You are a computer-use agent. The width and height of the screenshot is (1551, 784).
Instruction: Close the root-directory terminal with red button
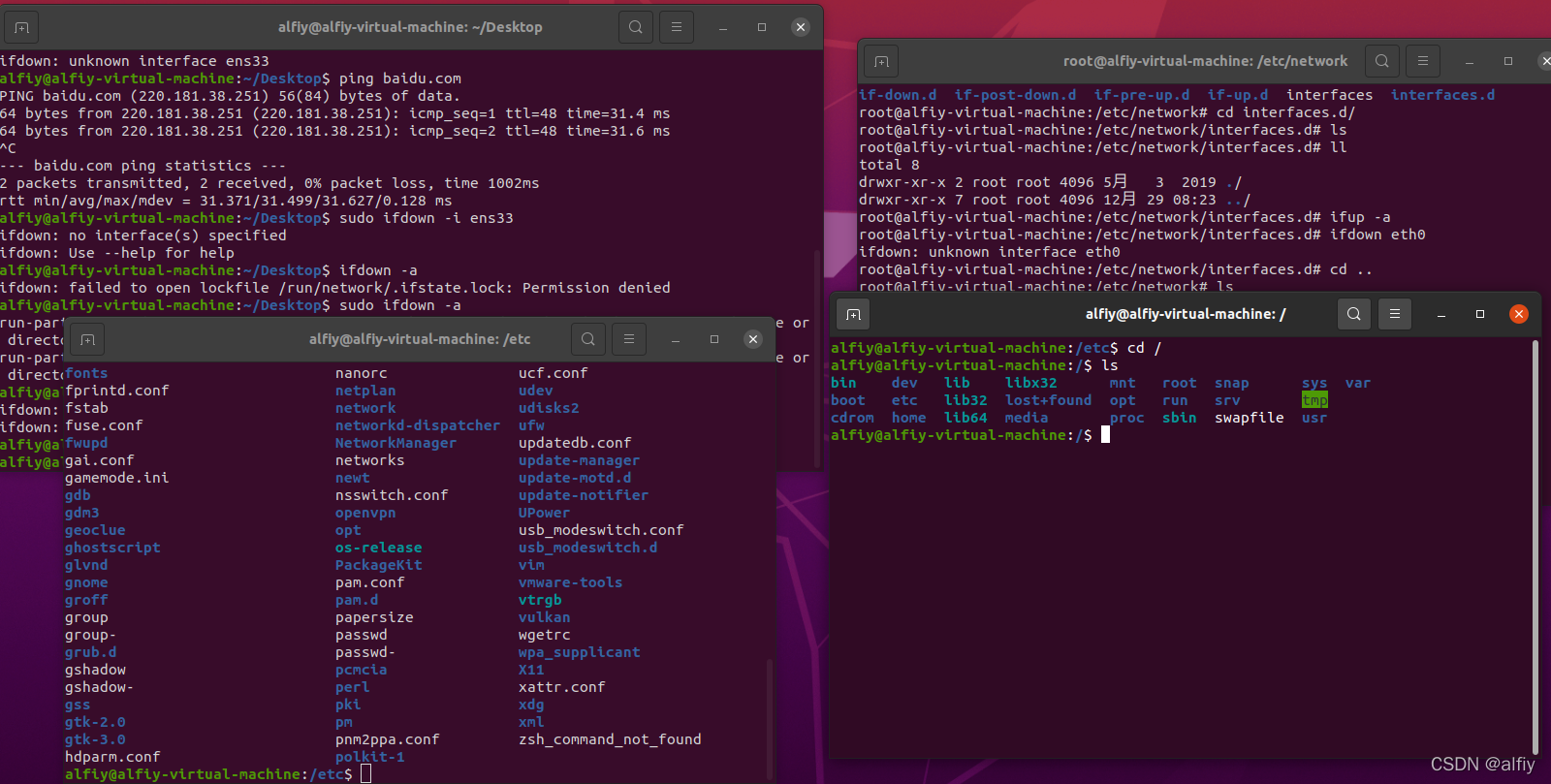coord(1519,314)
